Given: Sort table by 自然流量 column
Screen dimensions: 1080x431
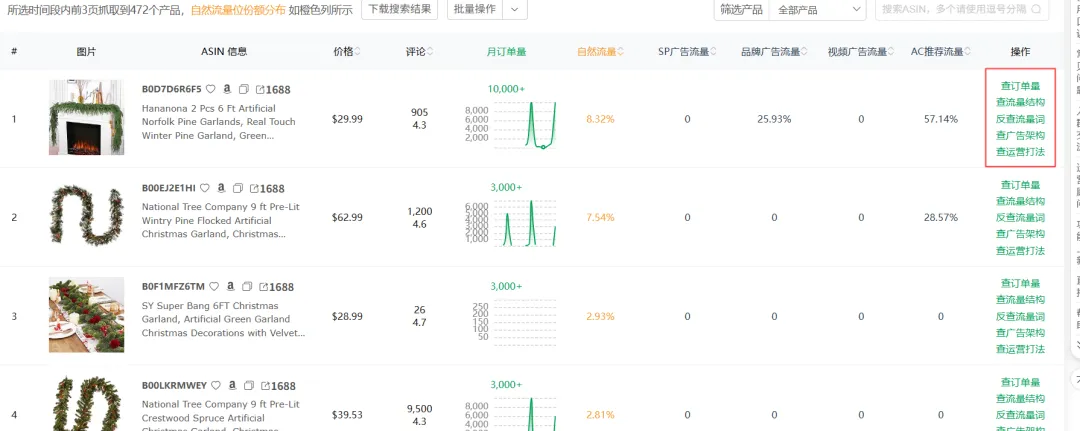Looking at the screenshot, I should click(596, 51).
